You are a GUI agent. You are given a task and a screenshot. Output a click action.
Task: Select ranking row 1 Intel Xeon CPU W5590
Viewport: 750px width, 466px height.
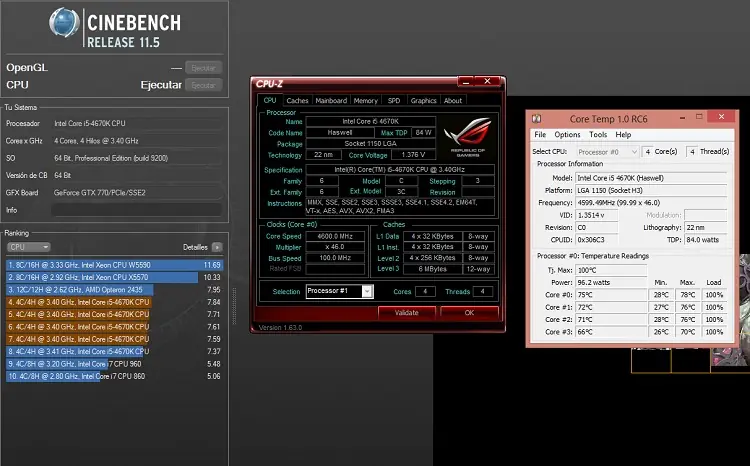pyautogui.click(x=114, y=265)
